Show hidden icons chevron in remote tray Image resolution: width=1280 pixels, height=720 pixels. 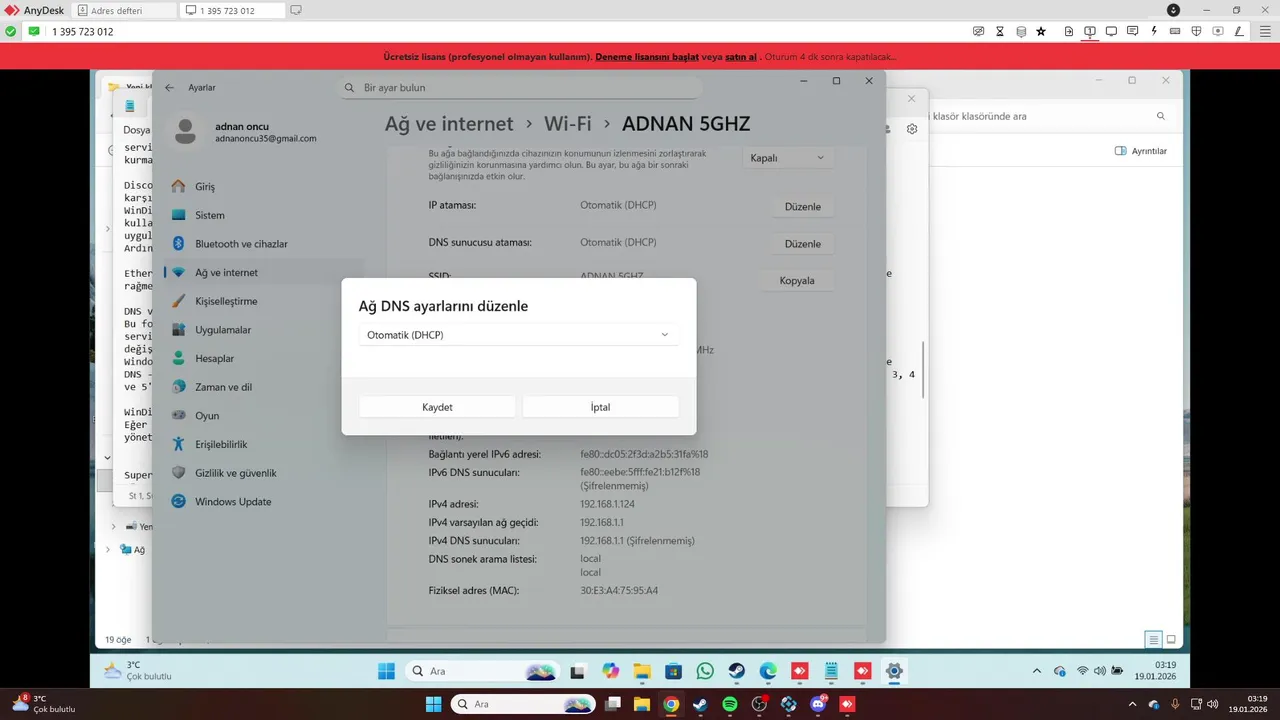click(x=1036, y=671)
